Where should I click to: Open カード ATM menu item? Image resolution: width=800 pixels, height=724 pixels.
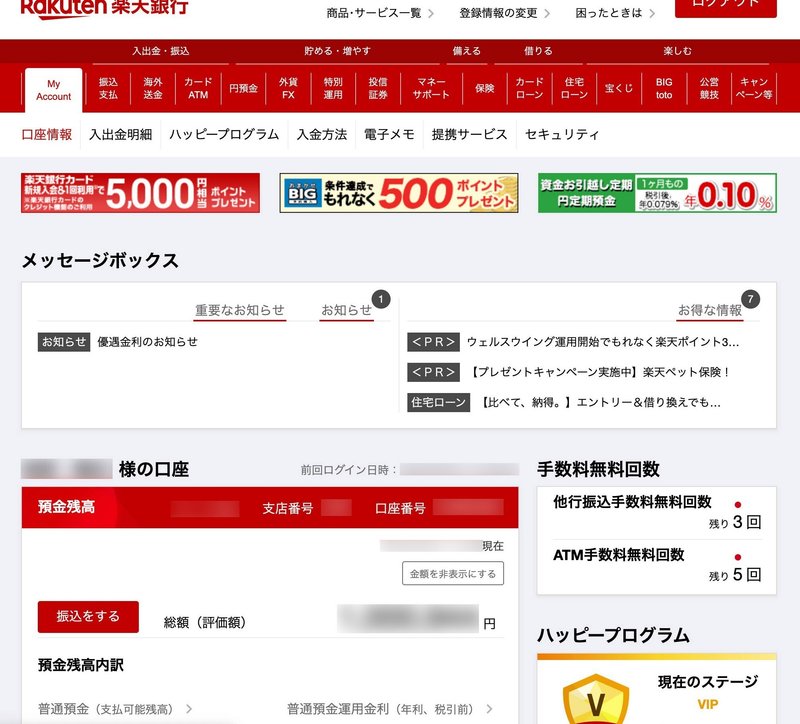point(198,88)
